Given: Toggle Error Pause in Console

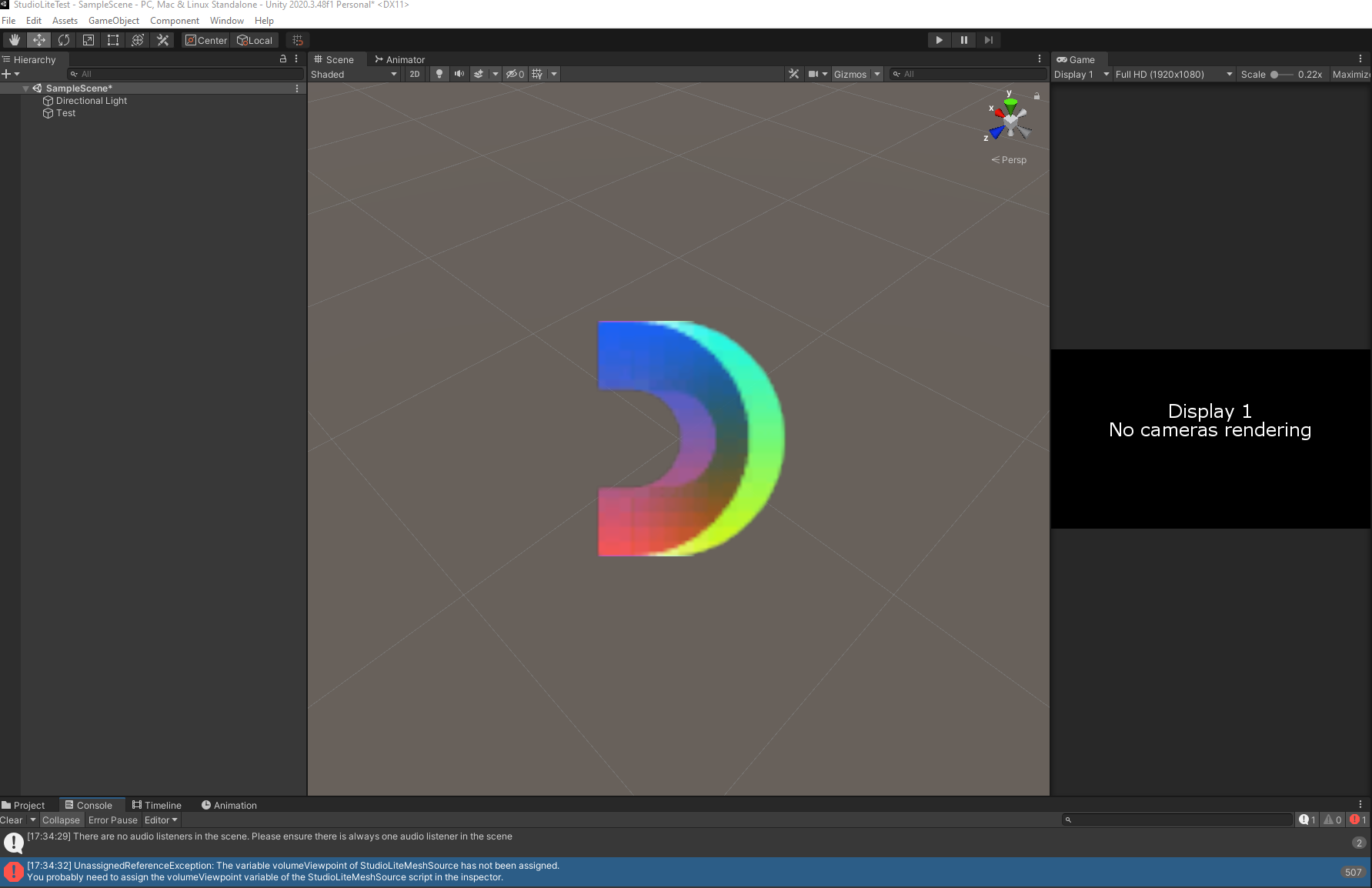Looking at the screenshot, I should (112, 820).
